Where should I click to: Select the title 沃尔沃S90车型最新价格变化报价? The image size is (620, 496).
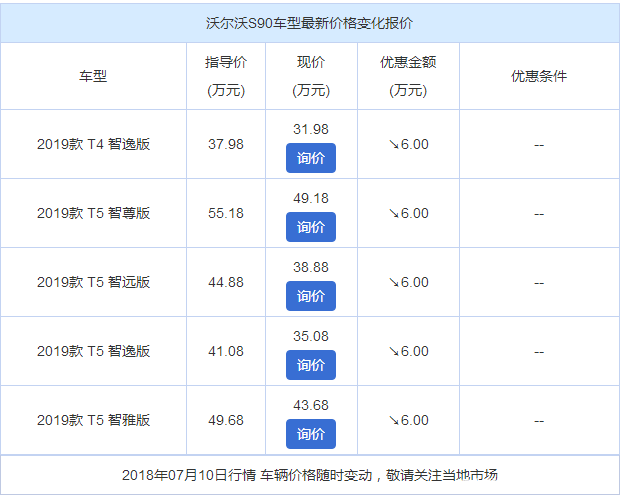tap(310, 23)
